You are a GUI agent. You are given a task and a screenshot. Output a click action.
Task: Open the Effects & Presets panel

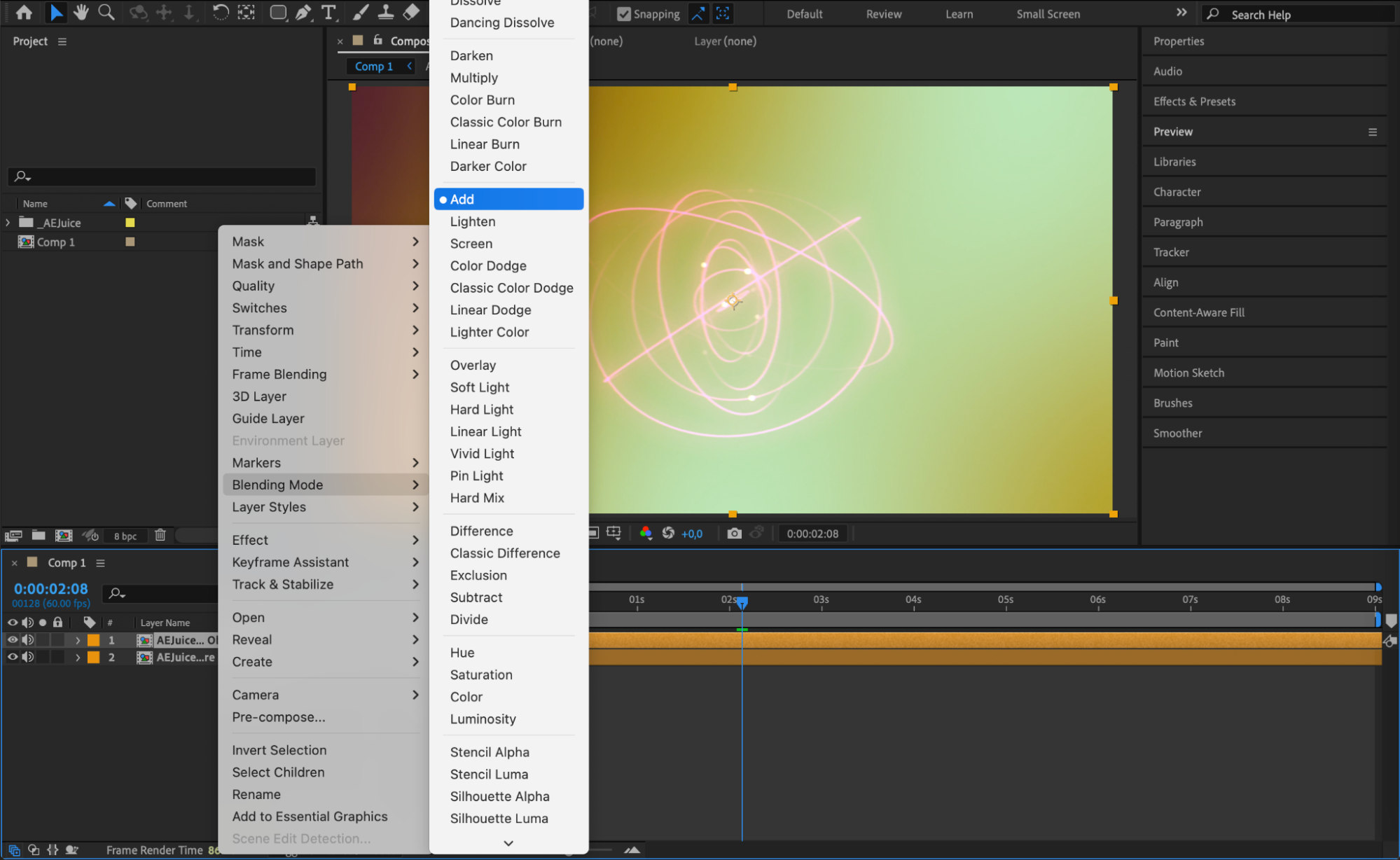coord(1194,102)
